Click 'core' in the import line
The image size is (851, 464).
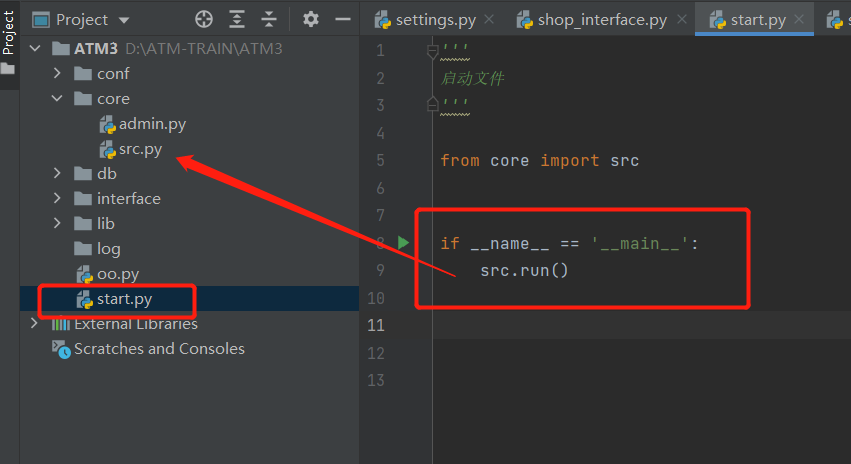pyautogui.click(x=510, y=161)
